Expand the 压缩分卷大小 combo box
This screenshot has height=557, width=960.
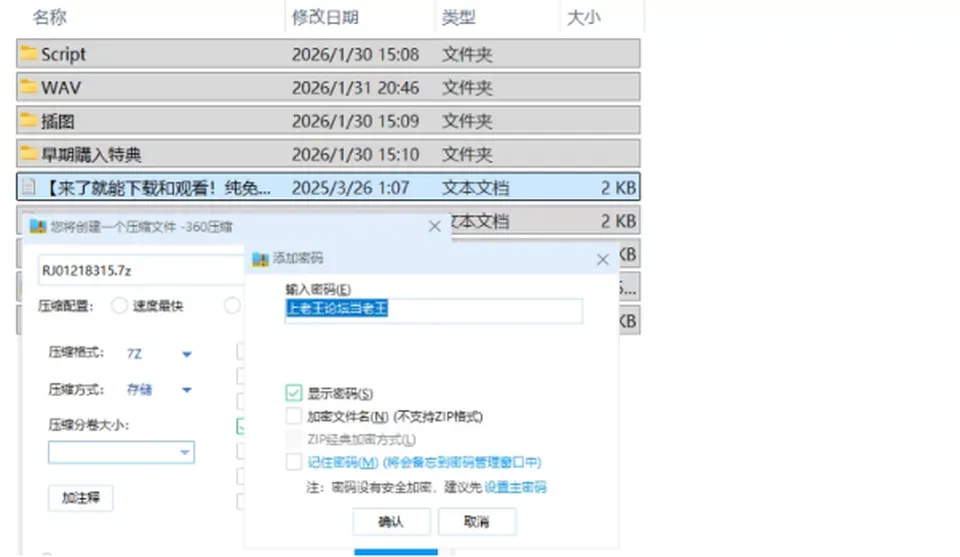pos(184,452)
